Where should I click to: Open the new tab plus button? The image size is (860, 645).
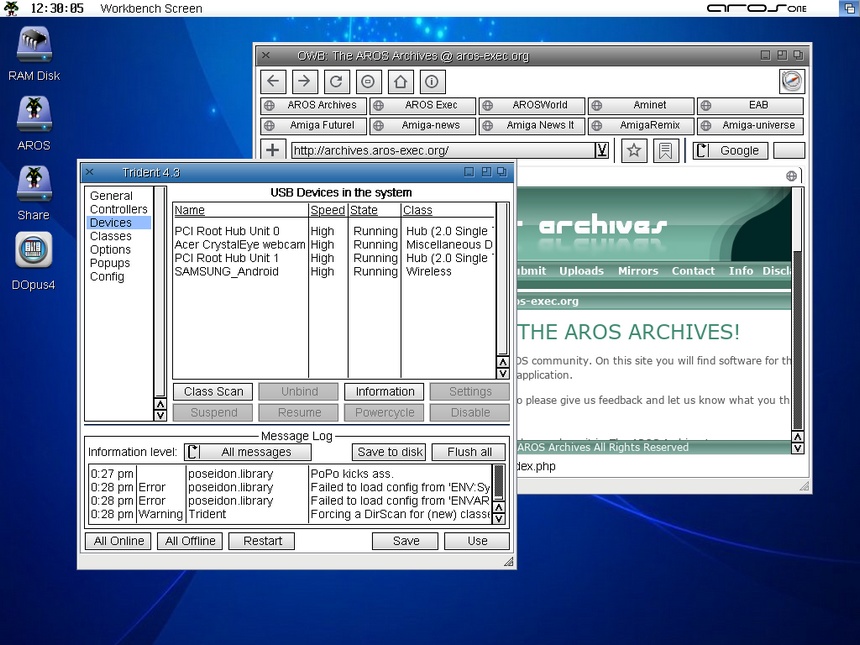273,150
